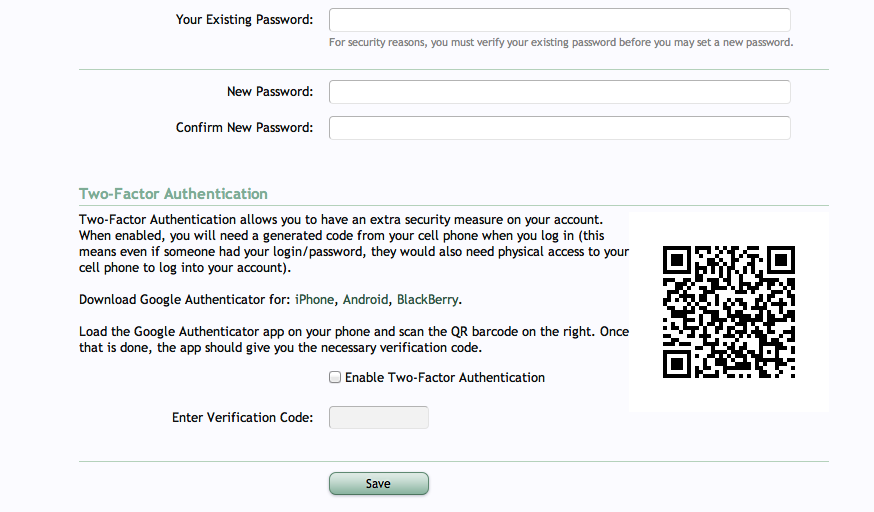Screen dimensions: 874x512
Task: Click the QR barcode image
Action: tap(729, 312)
